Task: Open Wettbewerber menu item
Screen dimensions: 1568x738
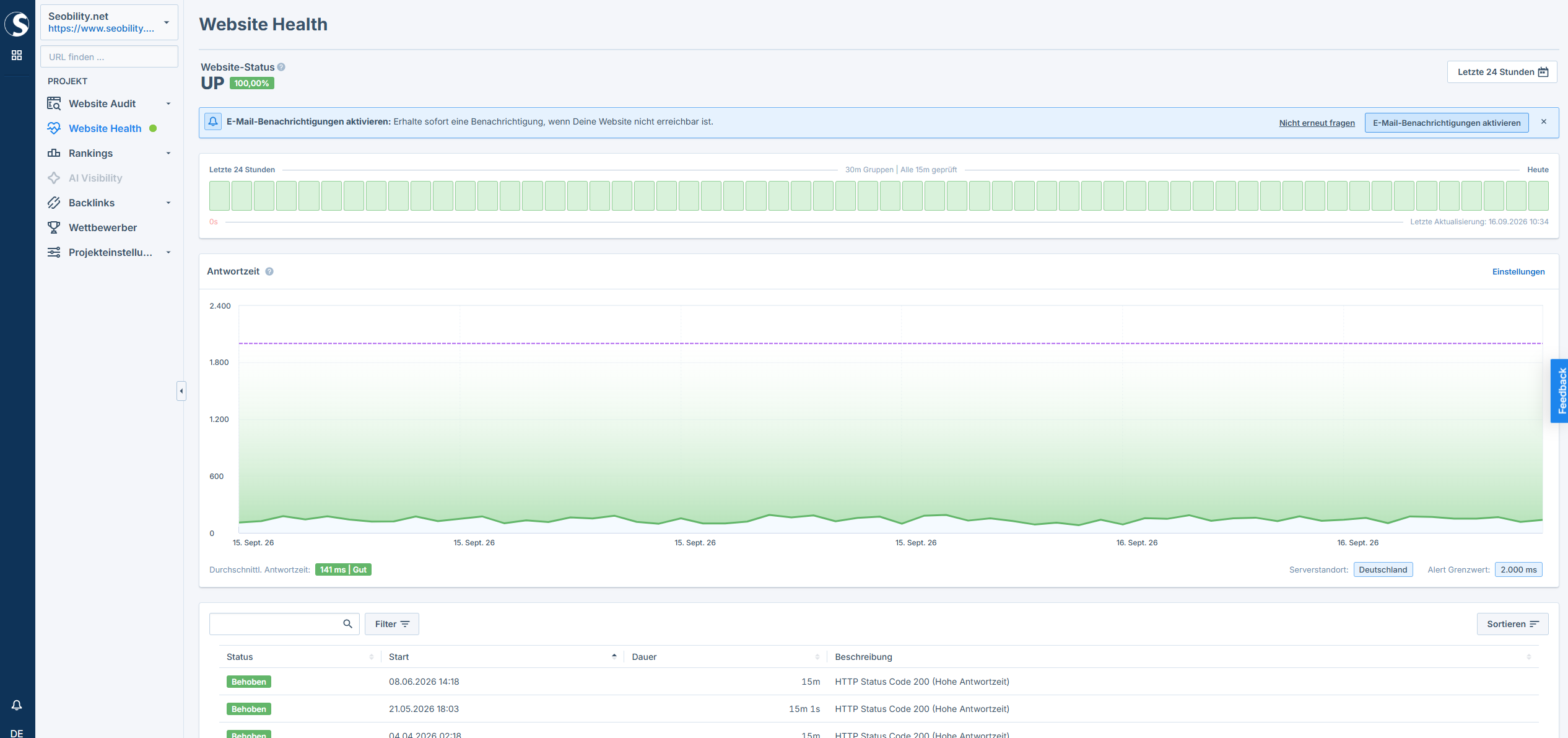Action: pyautogui.click(x=103, y=227)
